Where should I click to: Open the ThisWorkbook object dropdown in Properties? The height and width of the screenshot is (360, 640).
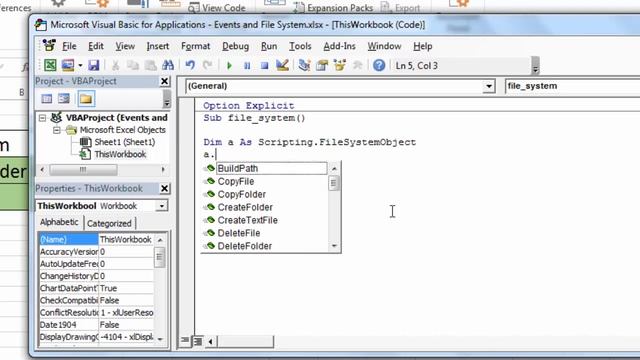pyautogui.click(x=162, y=206)
